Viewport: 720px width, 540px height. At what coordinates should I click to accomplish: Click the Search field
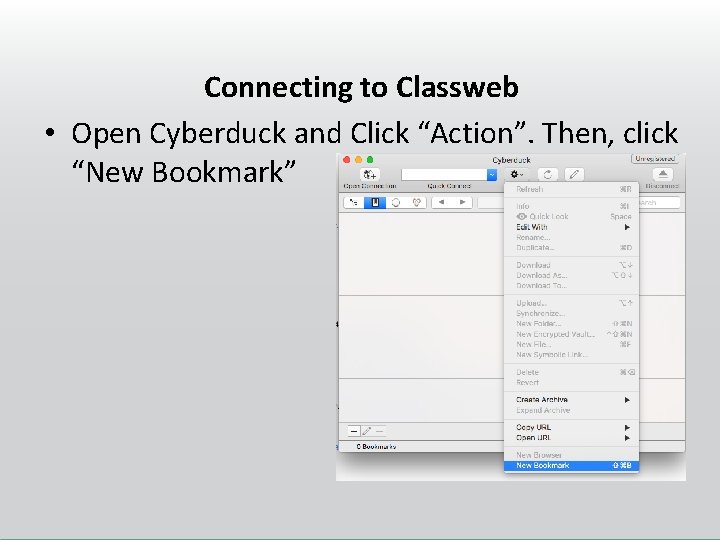(659, 202)
